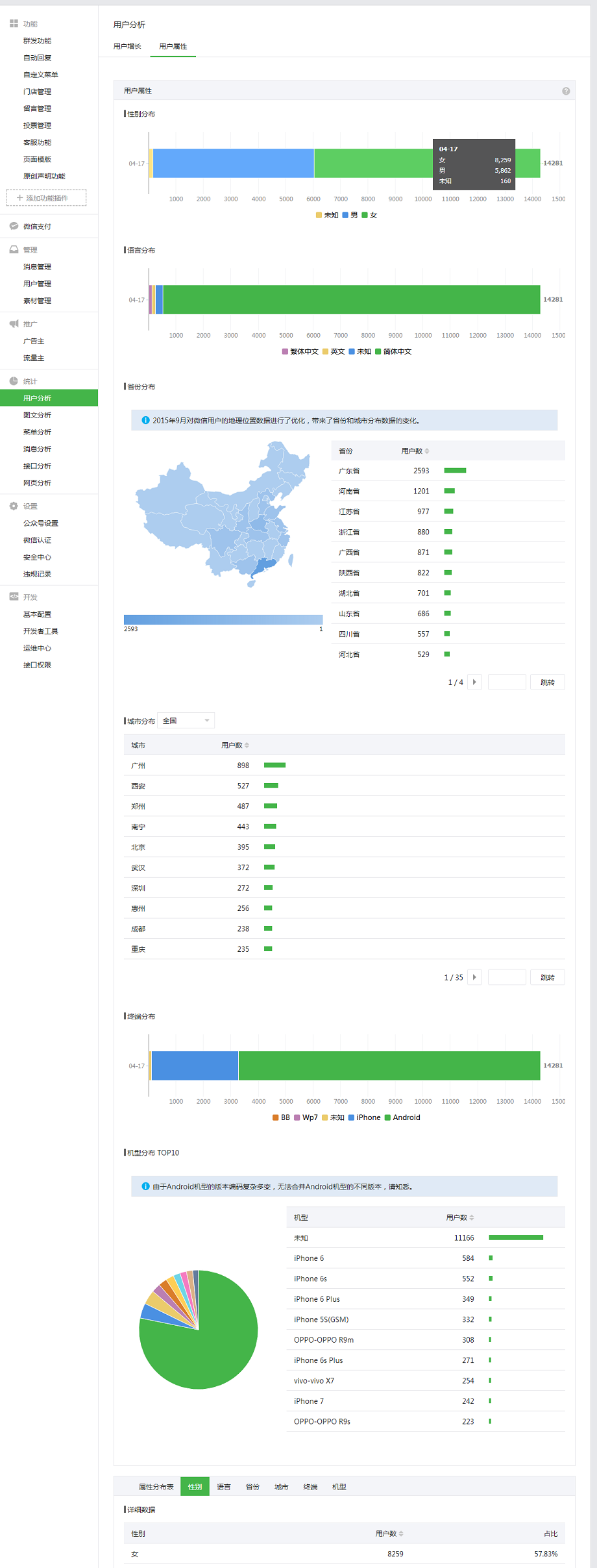Click 添加功能插件 button
Viewport: 597px width, 1568px height.
(x=46, y=198)
